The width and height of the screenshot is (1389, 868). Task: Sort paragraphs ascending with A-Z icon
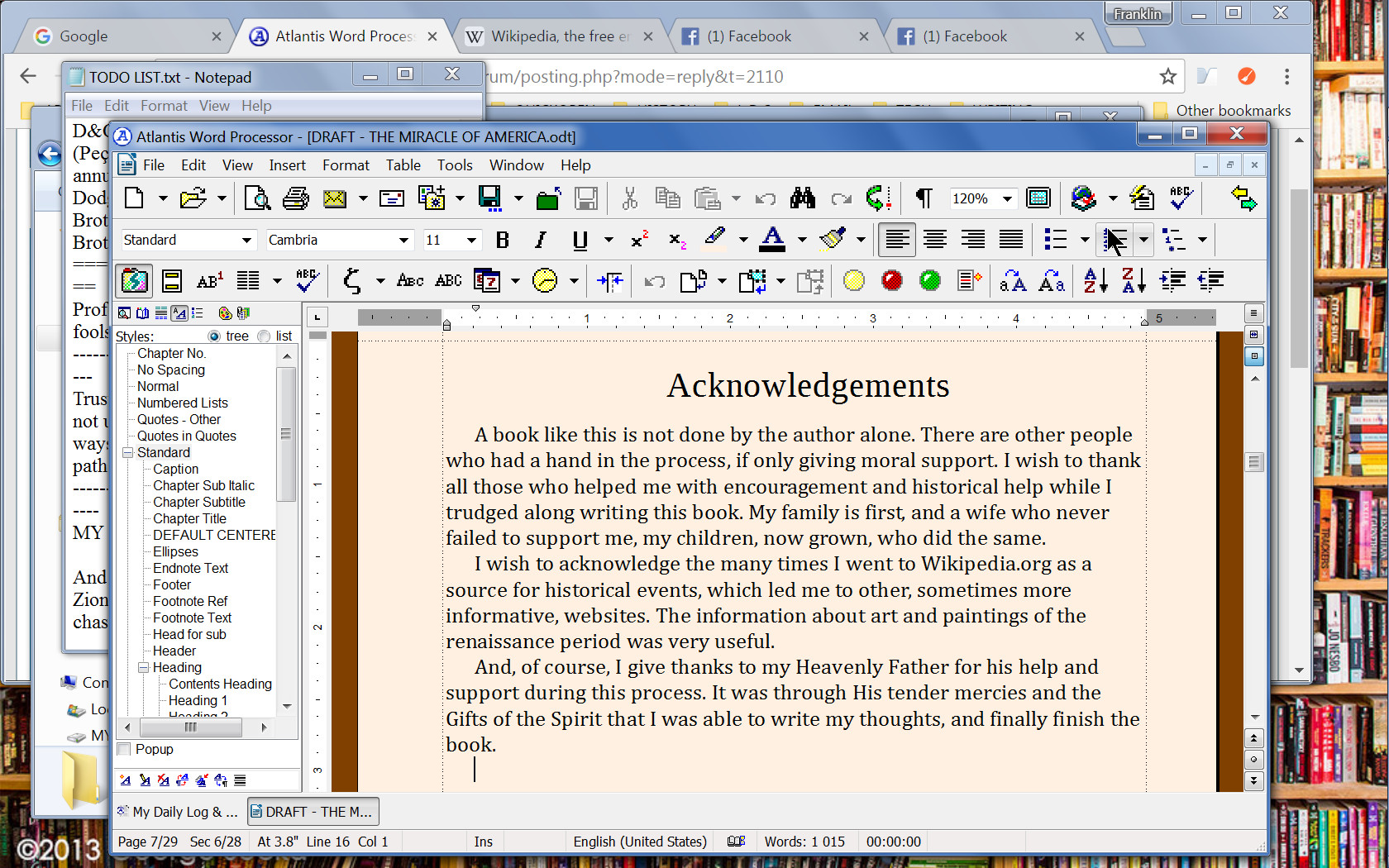tap(1094, 281)
